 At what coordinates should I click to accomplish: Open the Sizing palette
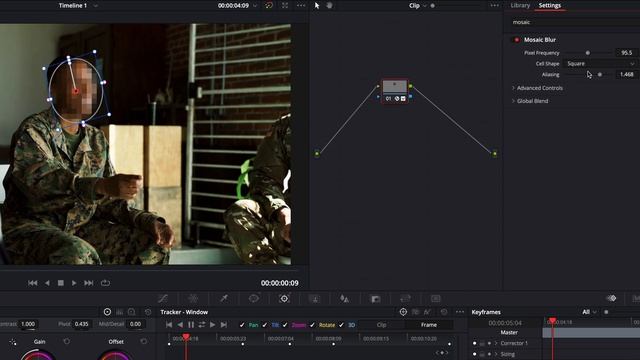click(x=405, y=298)
